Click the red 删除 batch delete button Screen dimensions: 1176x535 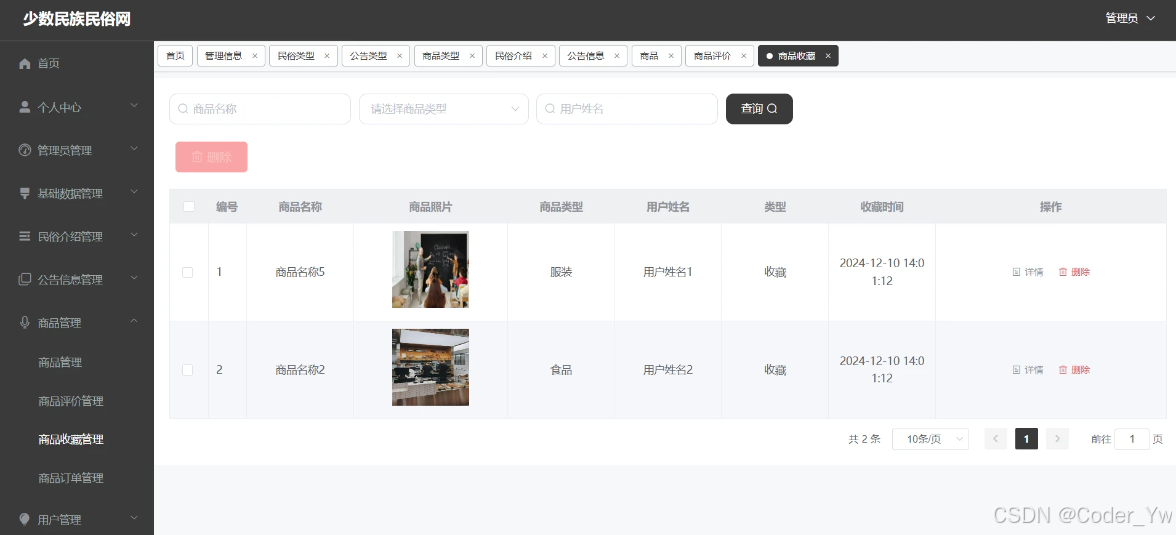(212, 157)
